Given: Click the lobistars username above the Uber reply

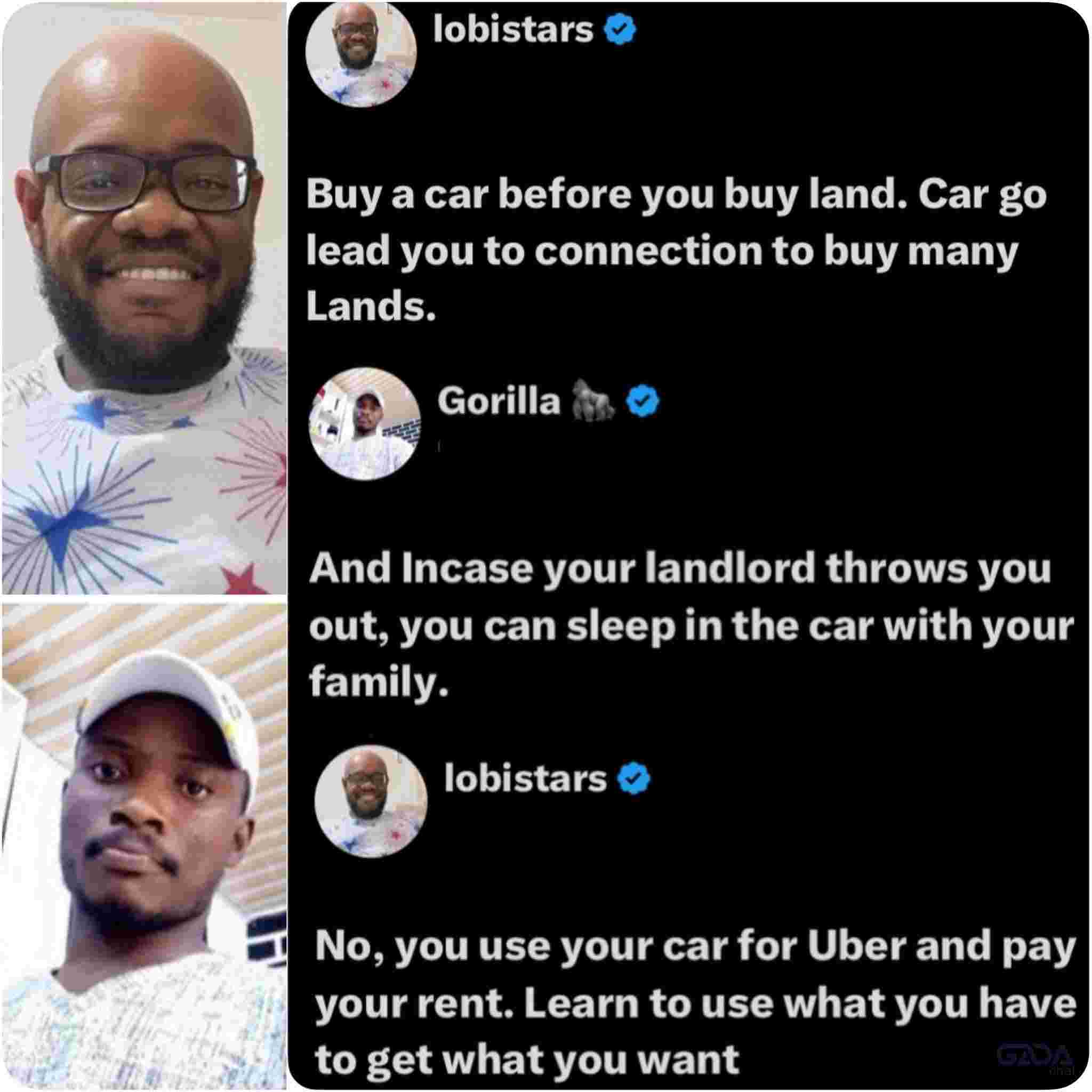Looking at the screenshot, I should coord(525,778).
